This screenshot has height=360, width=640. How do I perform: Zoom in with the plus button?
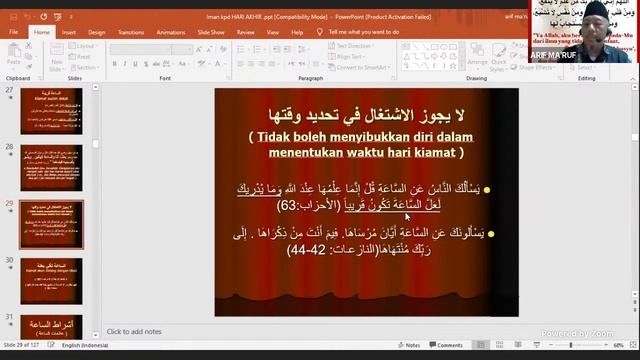(606, 345)
